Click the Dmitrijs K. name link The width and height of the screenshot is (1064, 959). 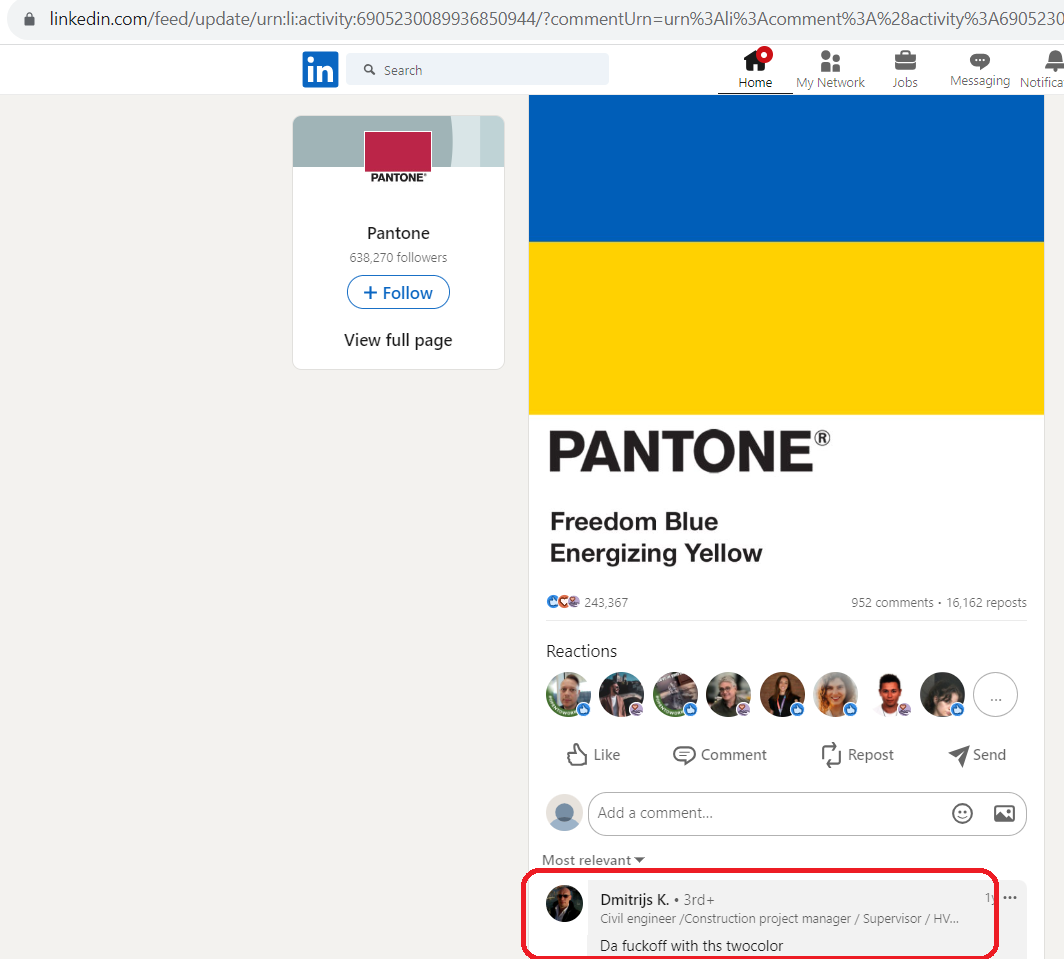tap(634, 899)
